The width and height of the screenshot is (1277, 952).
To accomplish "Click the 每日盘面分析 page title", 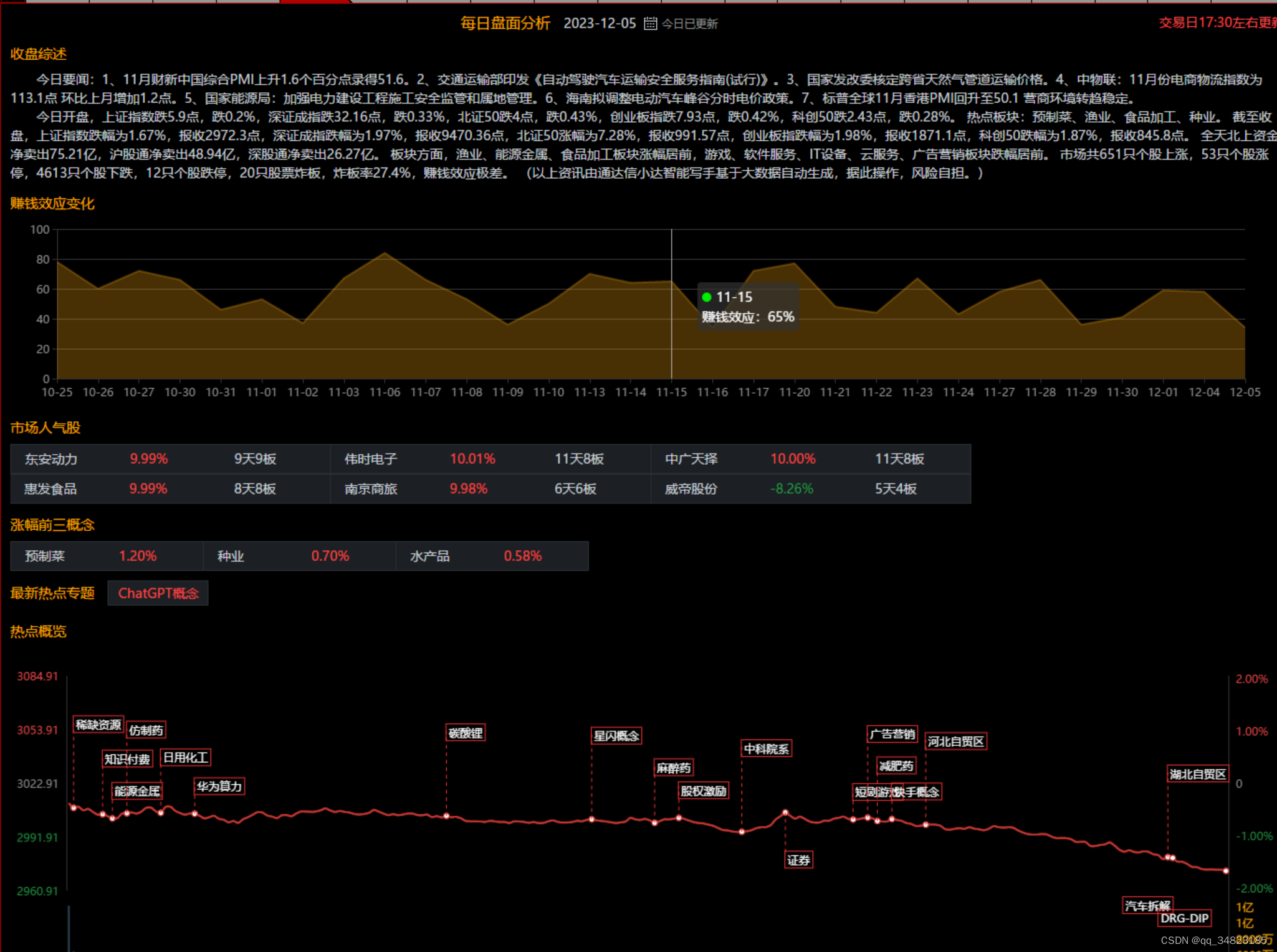I will tap(505, 24).
